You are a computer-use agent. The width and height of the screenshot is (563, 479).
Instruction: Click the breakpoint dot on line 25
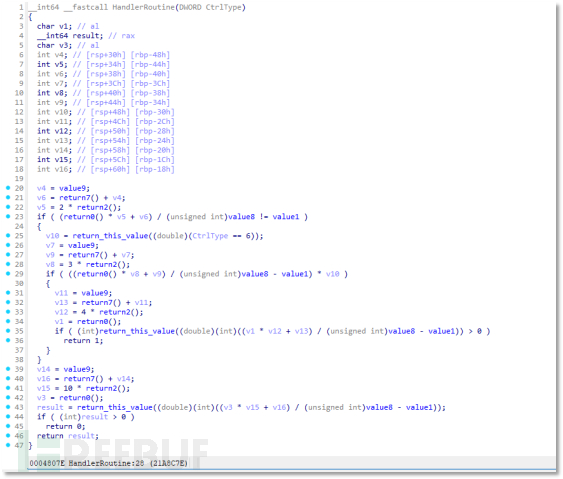pos(8,236)
